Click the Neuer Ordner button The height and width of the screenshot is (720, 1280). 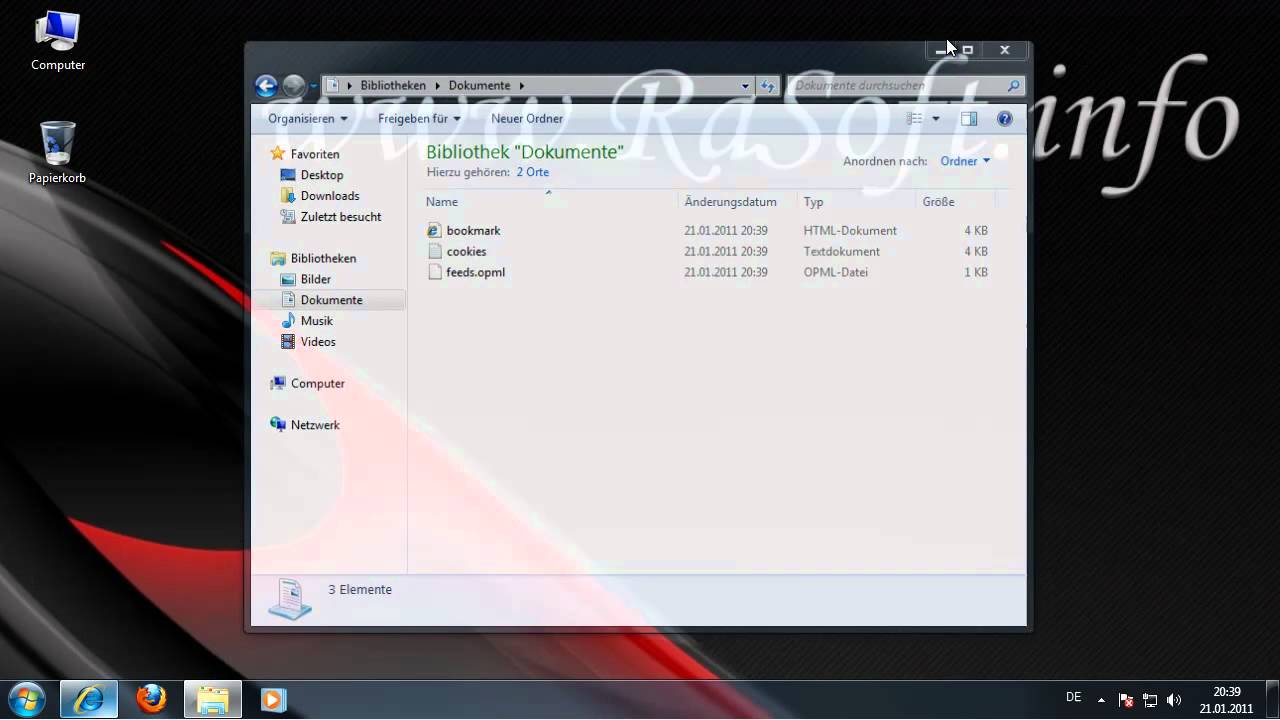527,118
